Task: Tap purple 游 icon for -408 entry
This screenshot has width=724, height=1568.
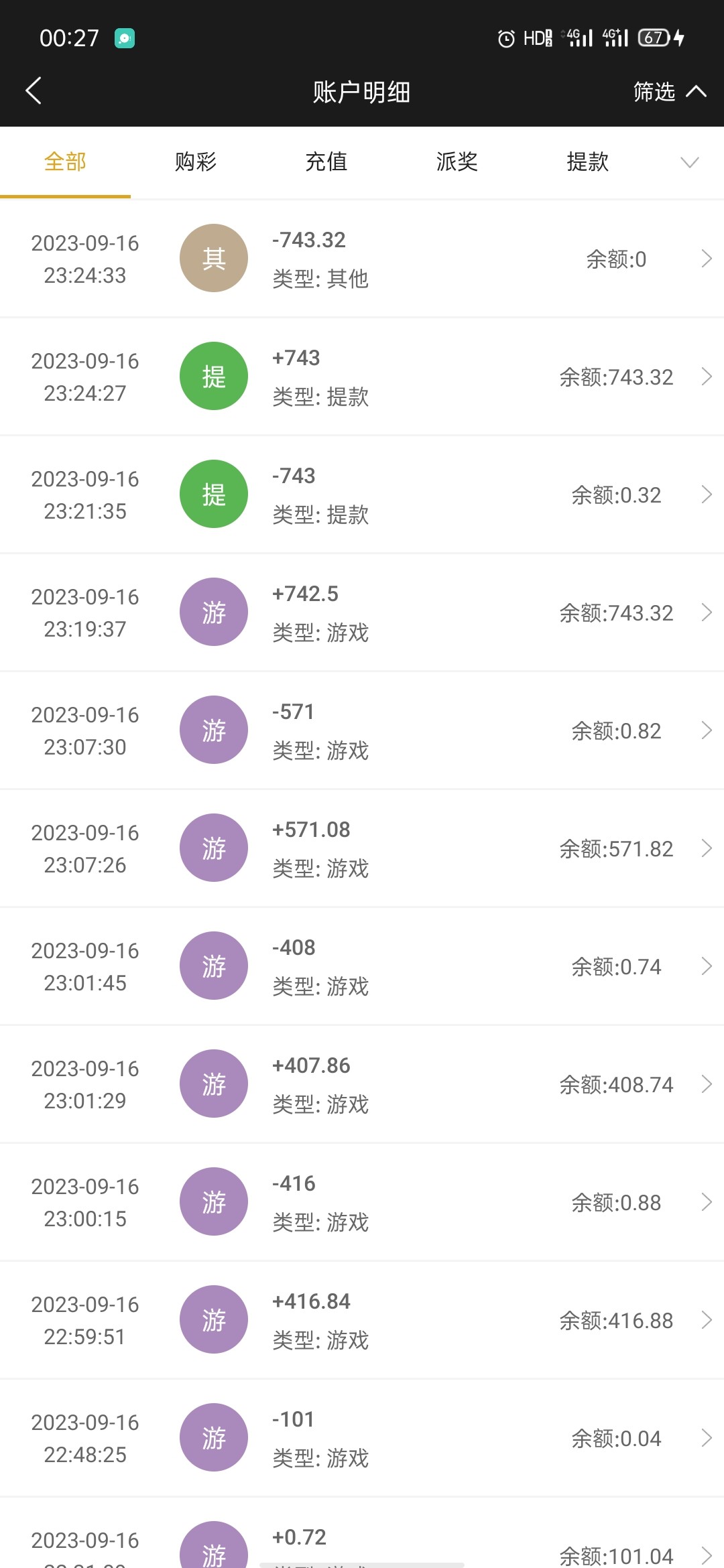Action: [x=214, y=966]
